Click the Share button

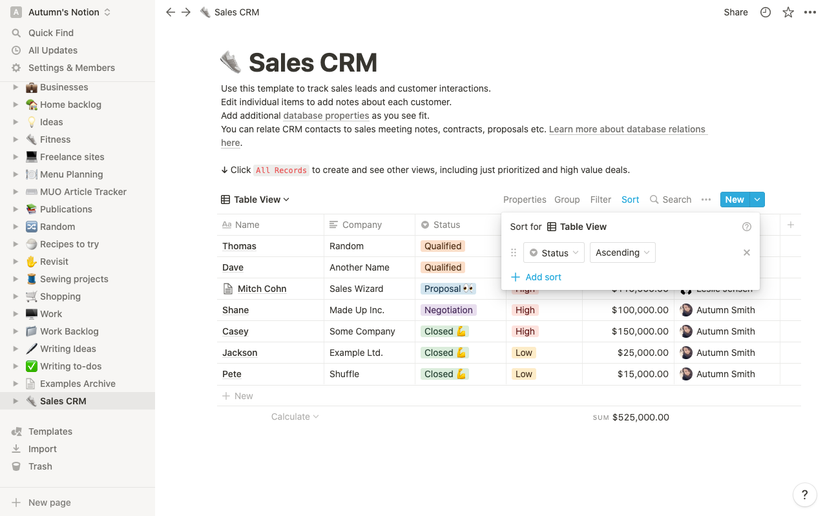pos(736,12)
